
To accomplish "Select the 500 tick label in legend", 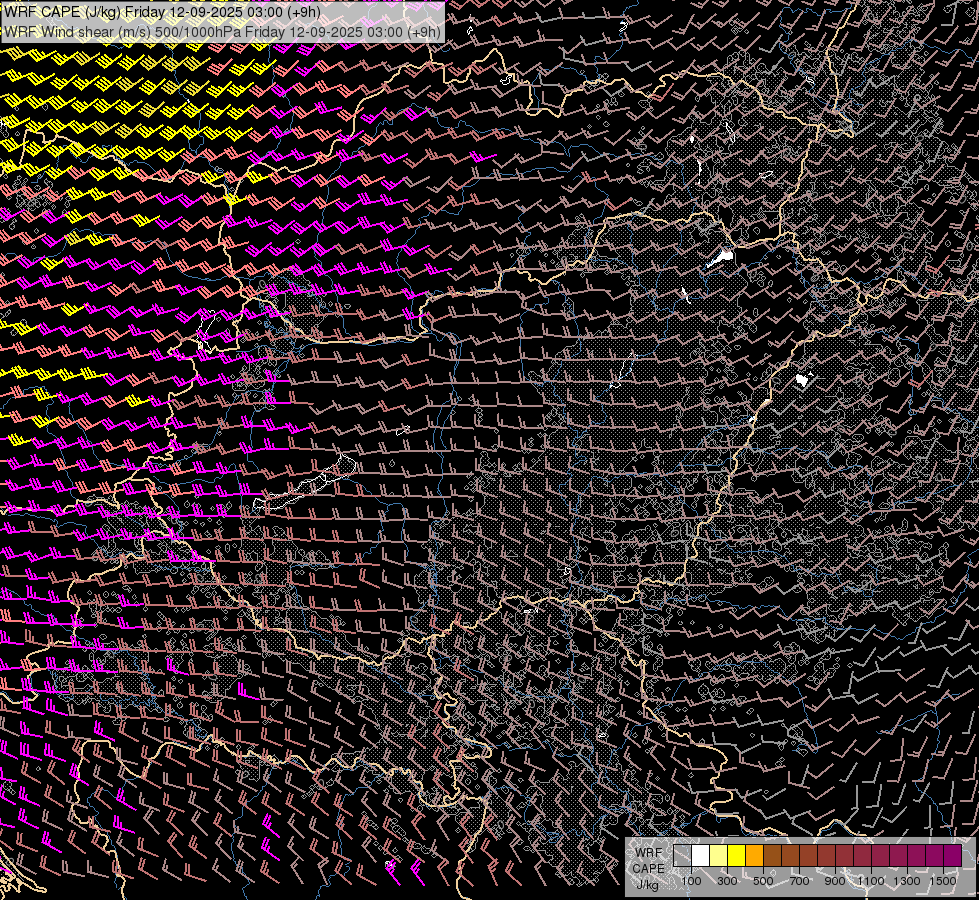I will 763,881.
